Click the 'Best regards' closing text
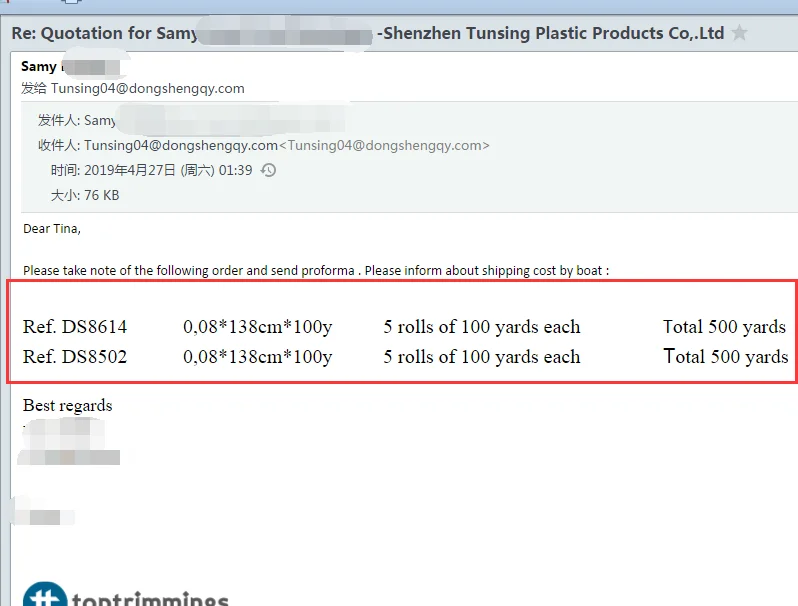Screen dimensions: 798x606 (68, 405)
